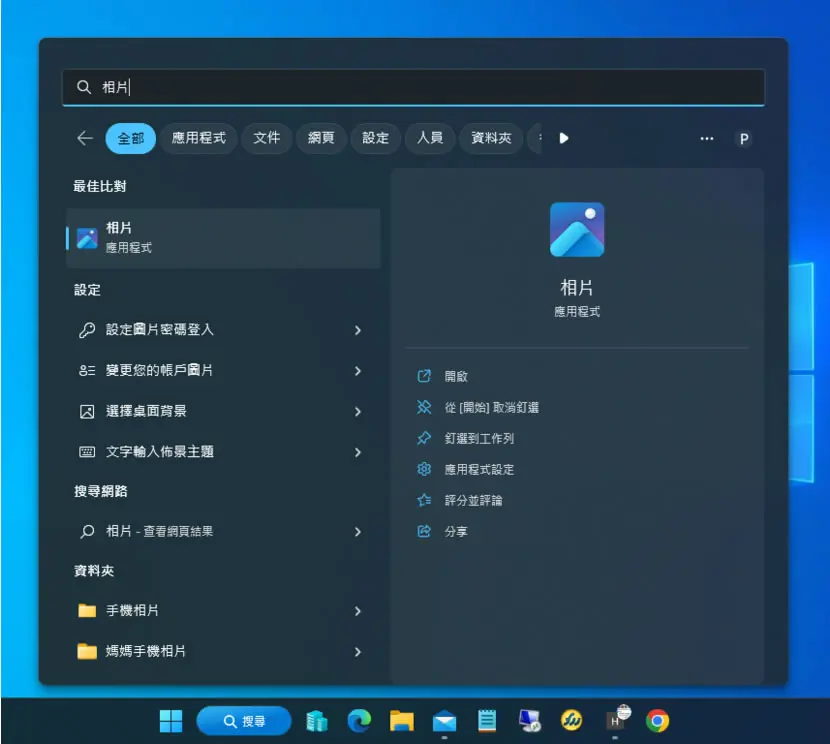This screenshot has height=744, width=830.
Task: Switch to the 應用程式 filter tab
Action: [x=199, y=138]
